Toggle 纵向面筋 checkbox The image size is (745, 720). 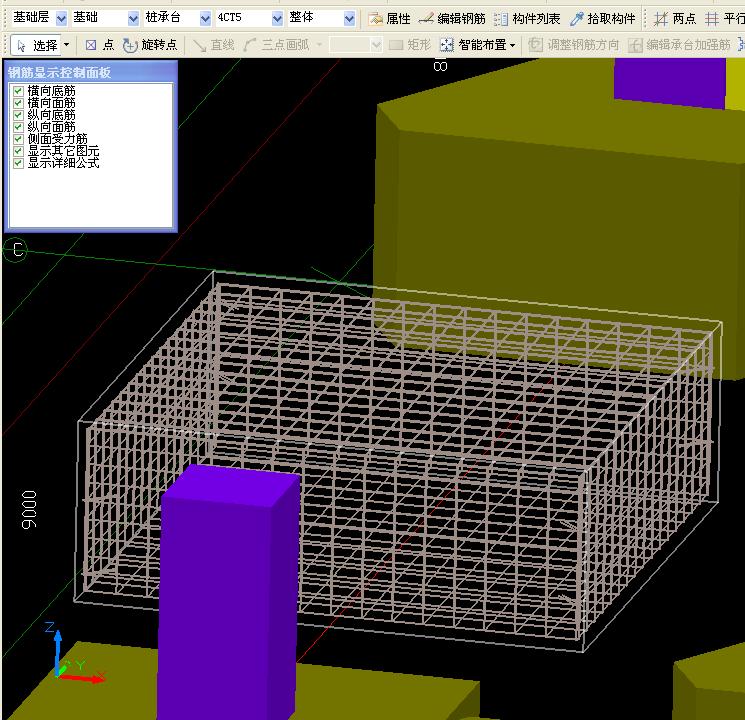18,127
